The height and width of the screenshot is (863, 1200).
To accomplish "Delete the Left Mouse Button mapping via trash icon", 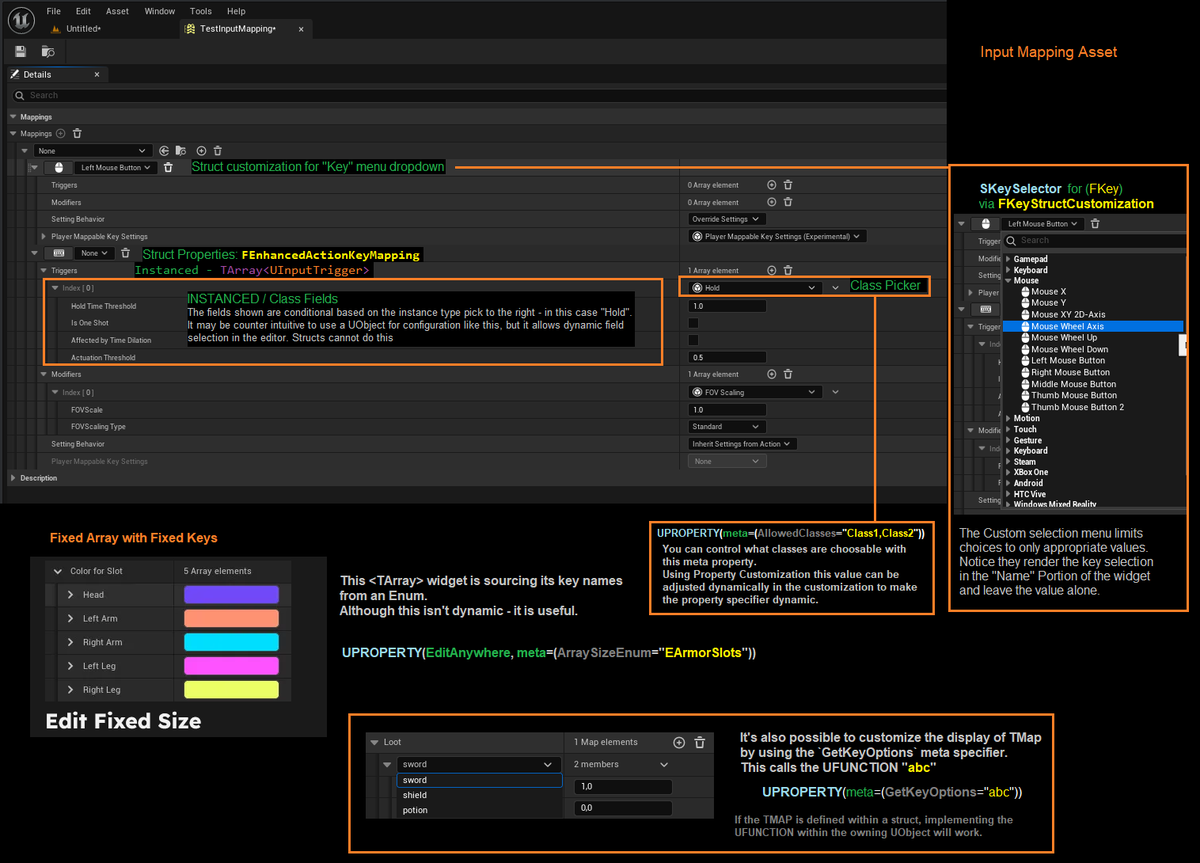I will [x=168, y=168].
